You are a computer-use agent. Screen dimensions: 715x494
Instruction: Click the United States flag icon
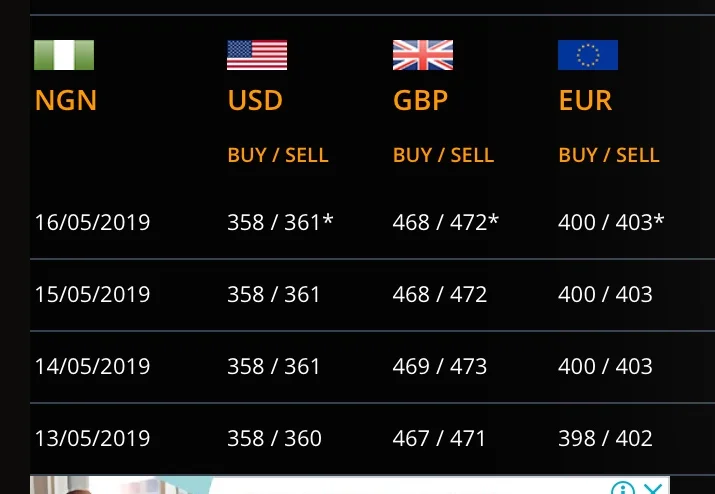point(257,55)
